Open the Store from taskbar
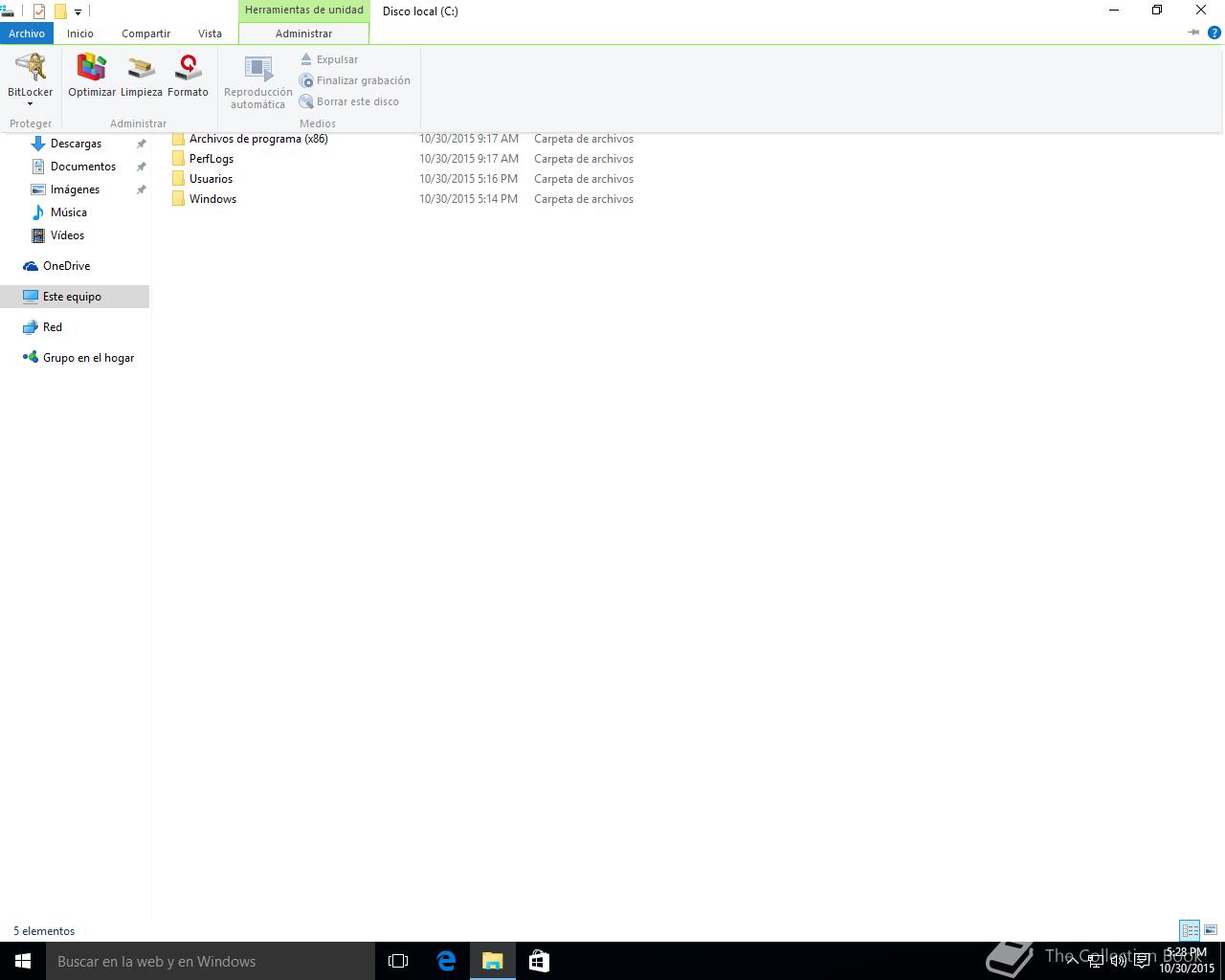Image resolution: width=1225 pixels, height=980 pixels. click(x=539, y=961)
